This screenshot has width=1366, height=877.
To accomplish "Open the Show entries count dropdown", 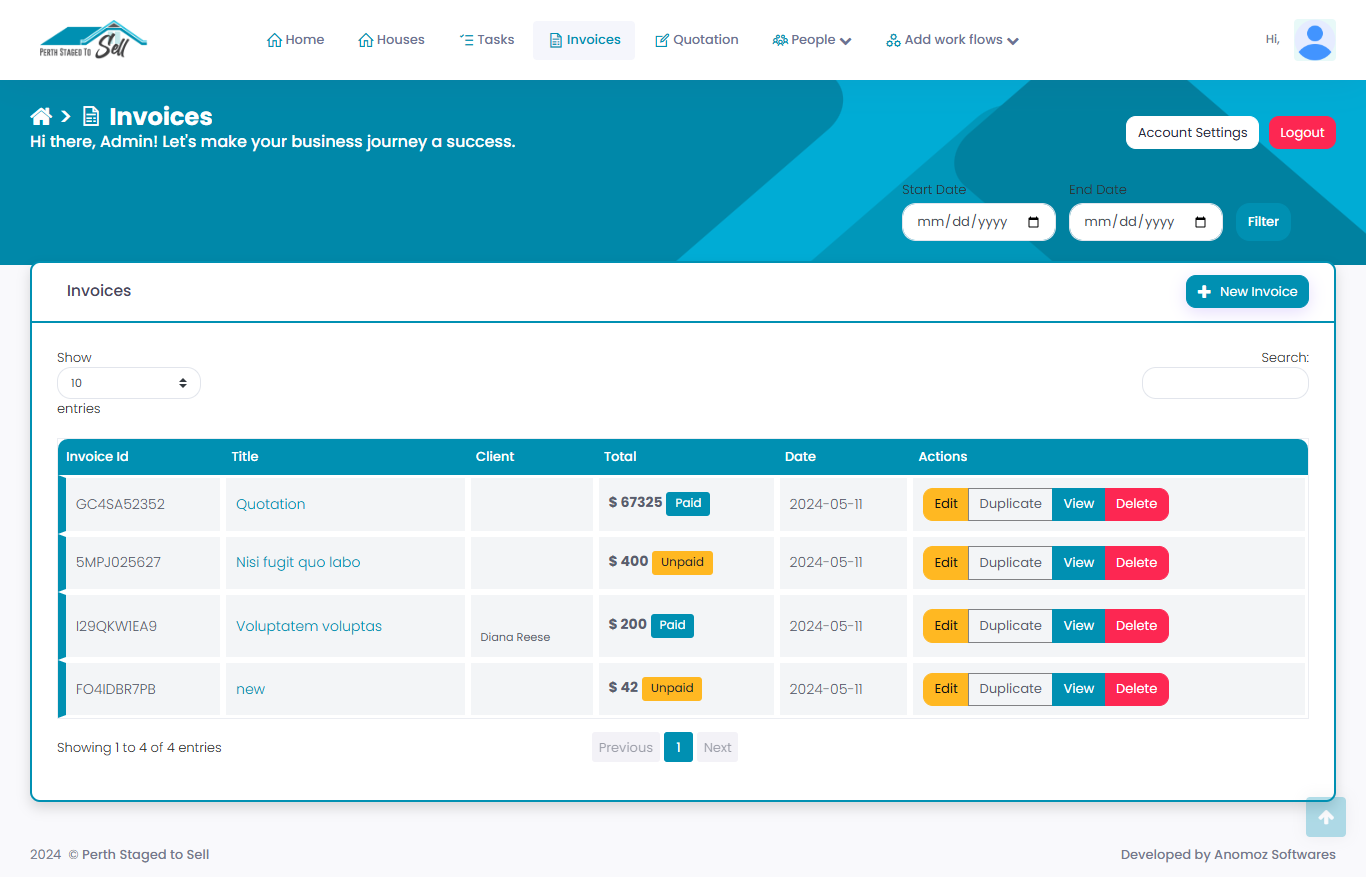I will tap(129, 383).
